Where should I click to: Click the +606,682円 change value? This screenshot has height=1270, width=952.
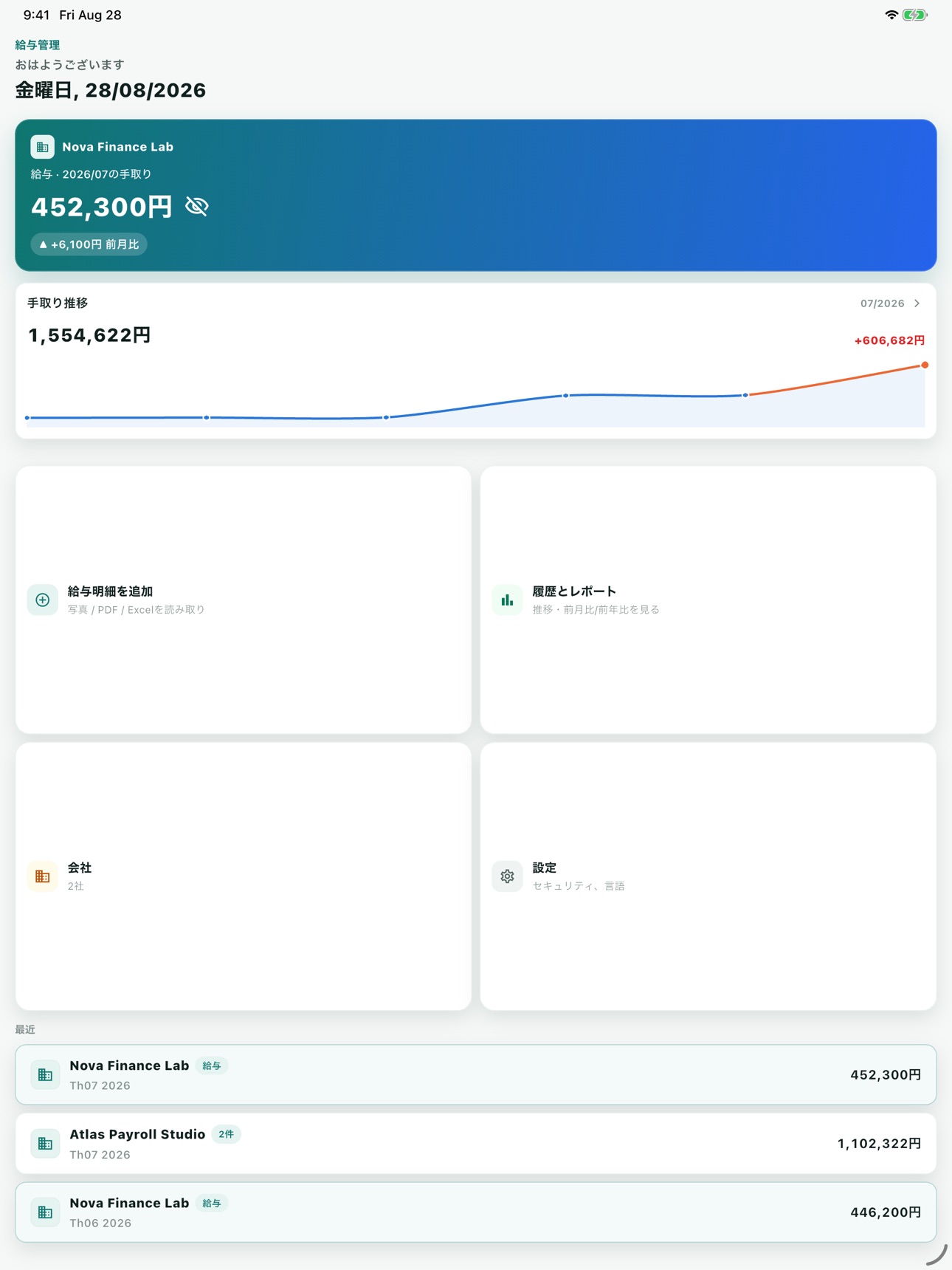click(889, 340)
